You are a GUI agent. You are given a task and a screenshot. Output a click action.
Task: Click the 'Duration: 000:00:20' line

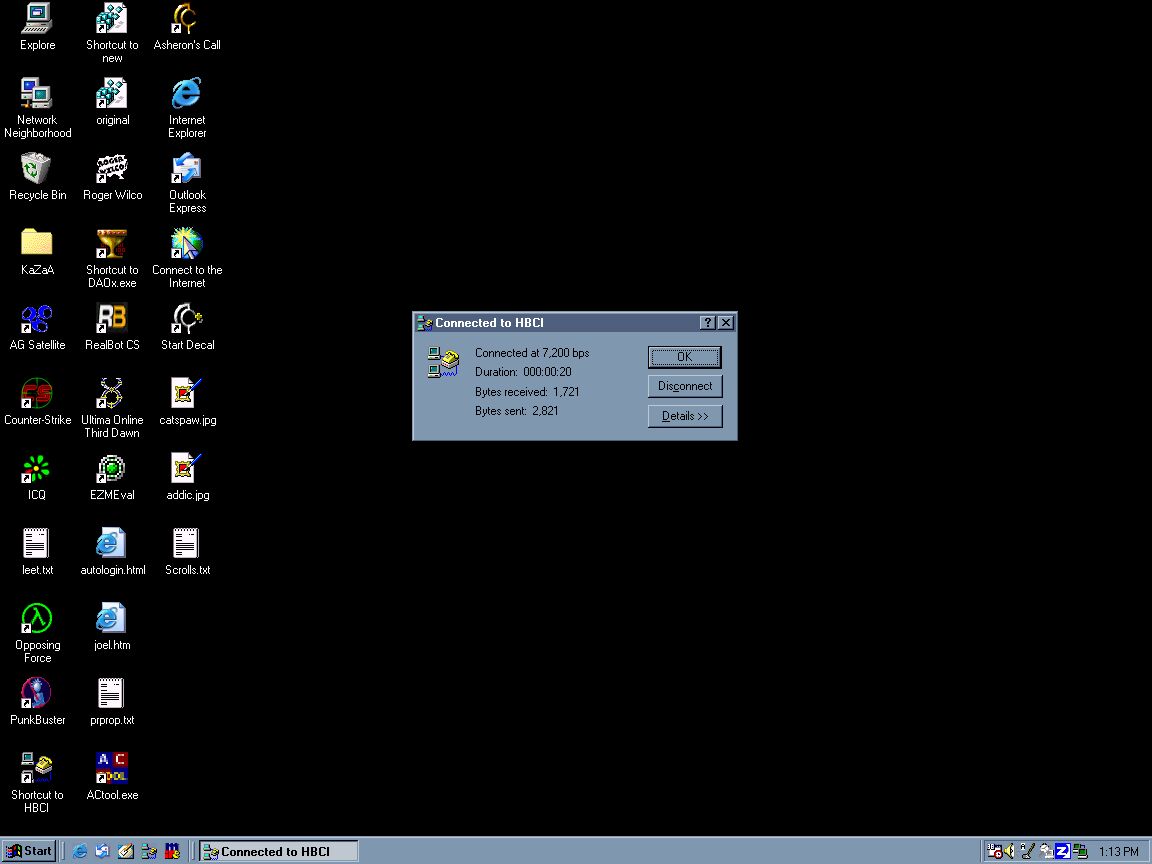(x=523, y=372)
